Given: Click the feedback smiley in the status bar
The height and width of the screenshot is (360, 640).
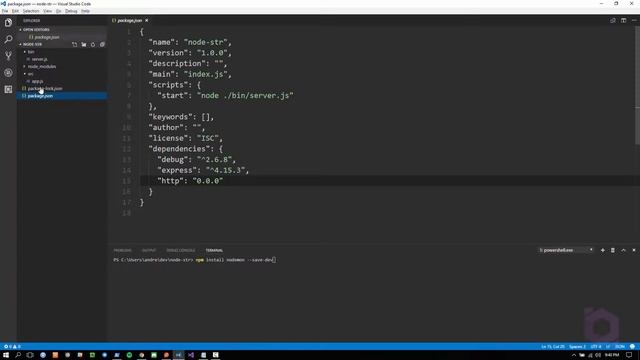Looking at the screenshot, I should pyautogui.click(x=632, y=347).
